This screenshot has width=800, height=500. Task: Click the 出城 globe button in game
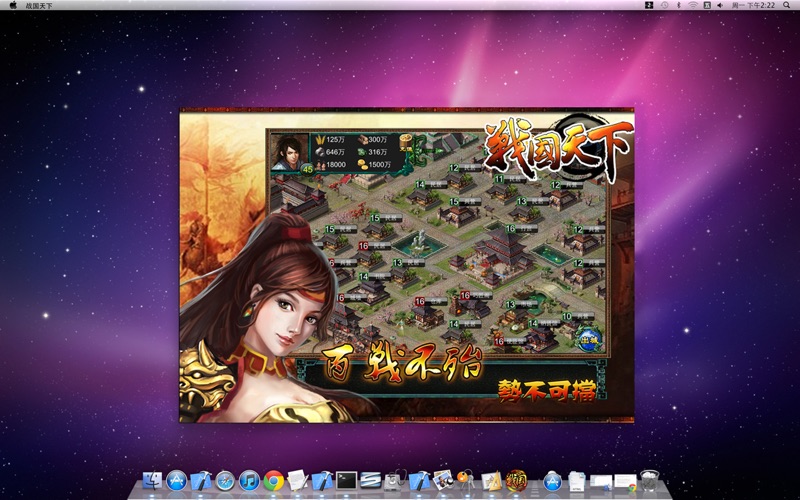pos(589,338)
